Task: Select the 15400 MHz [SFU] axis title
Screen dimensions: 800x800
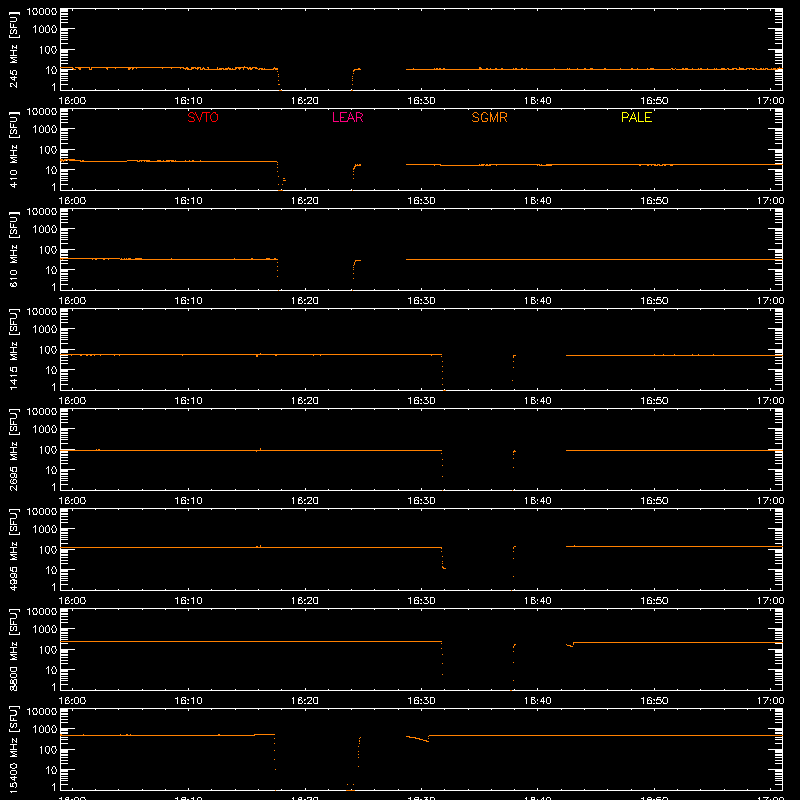Action: pos(13,749)
